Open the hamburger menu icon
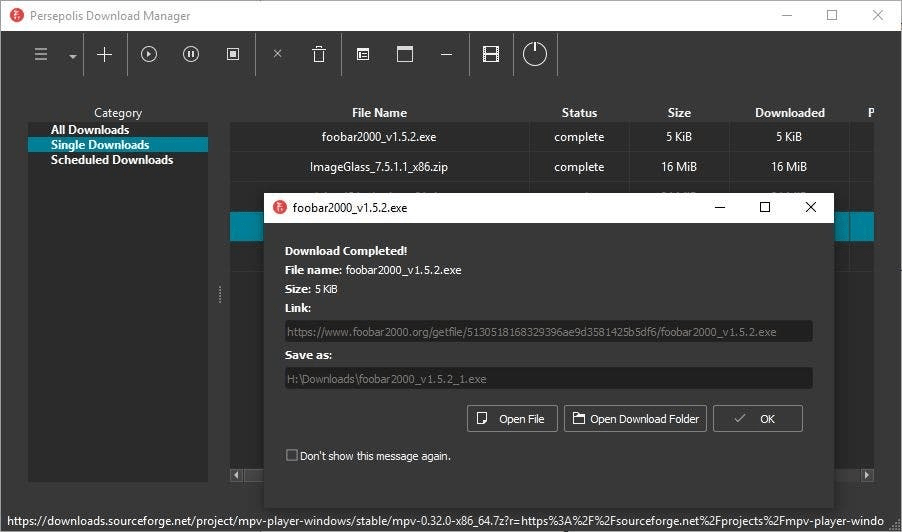The height and width of the screenshot is (532, 902). tap(41, 55)
